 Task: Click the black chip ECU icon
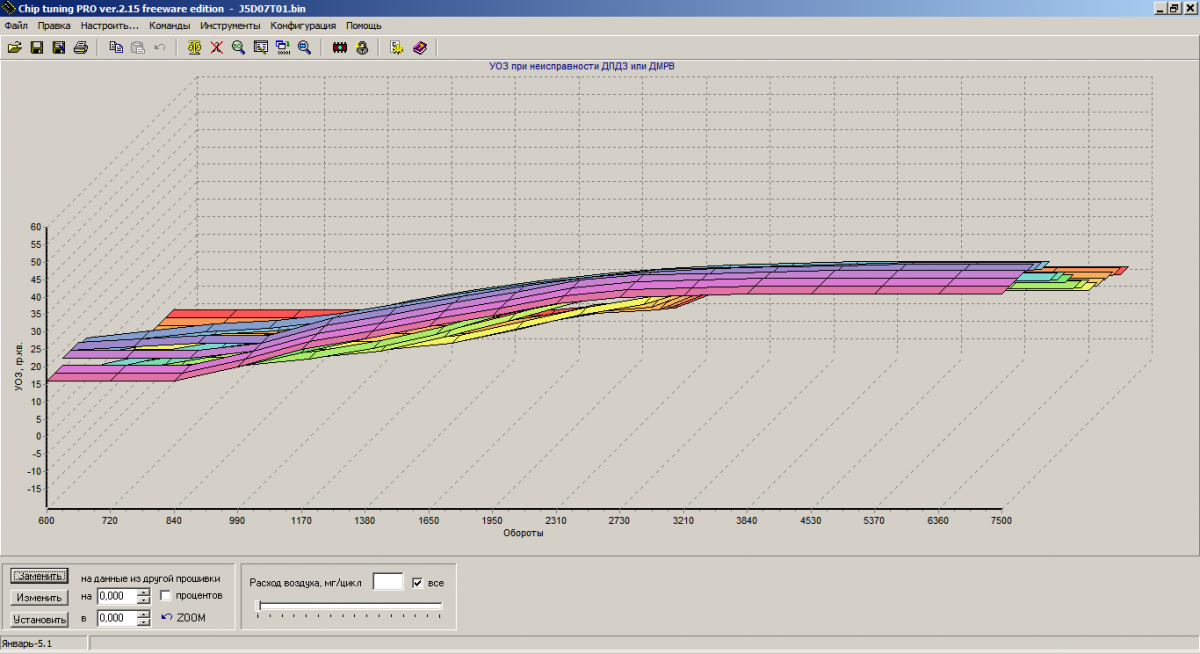click(x=340, y=47)
